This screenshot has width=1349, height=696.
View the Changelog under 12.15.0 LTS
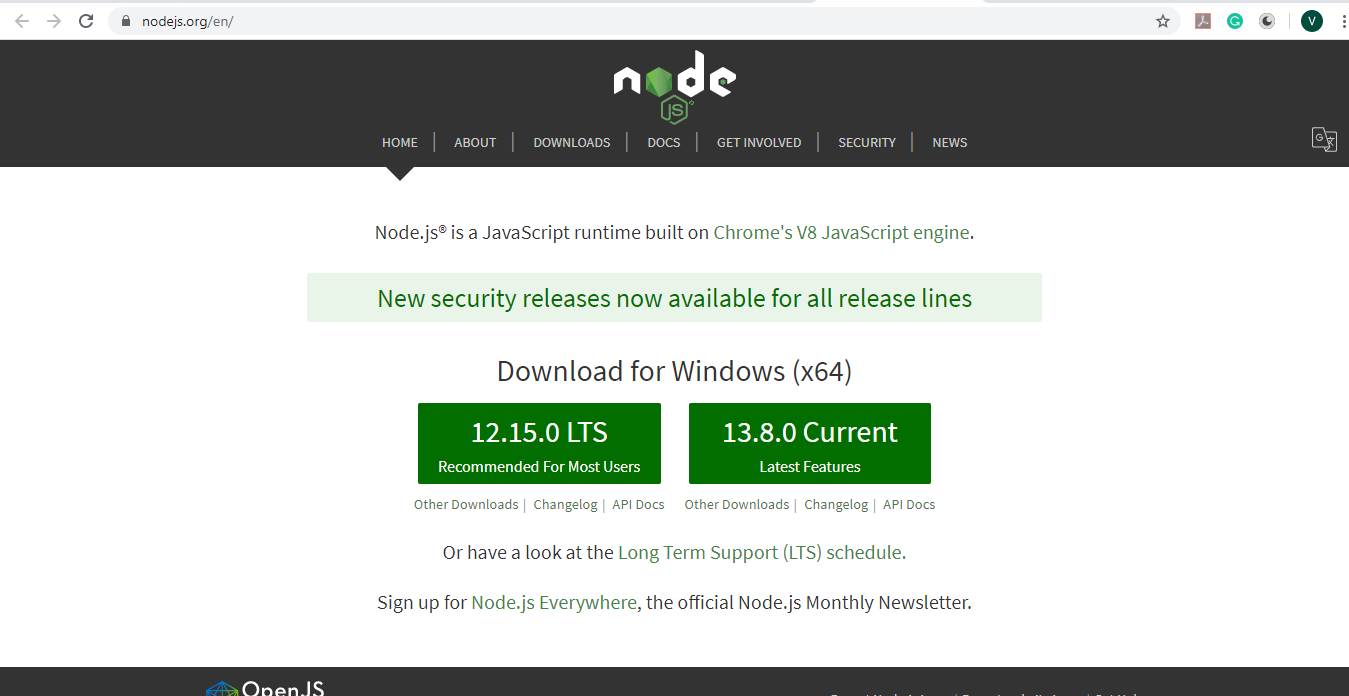coord(565,505)
